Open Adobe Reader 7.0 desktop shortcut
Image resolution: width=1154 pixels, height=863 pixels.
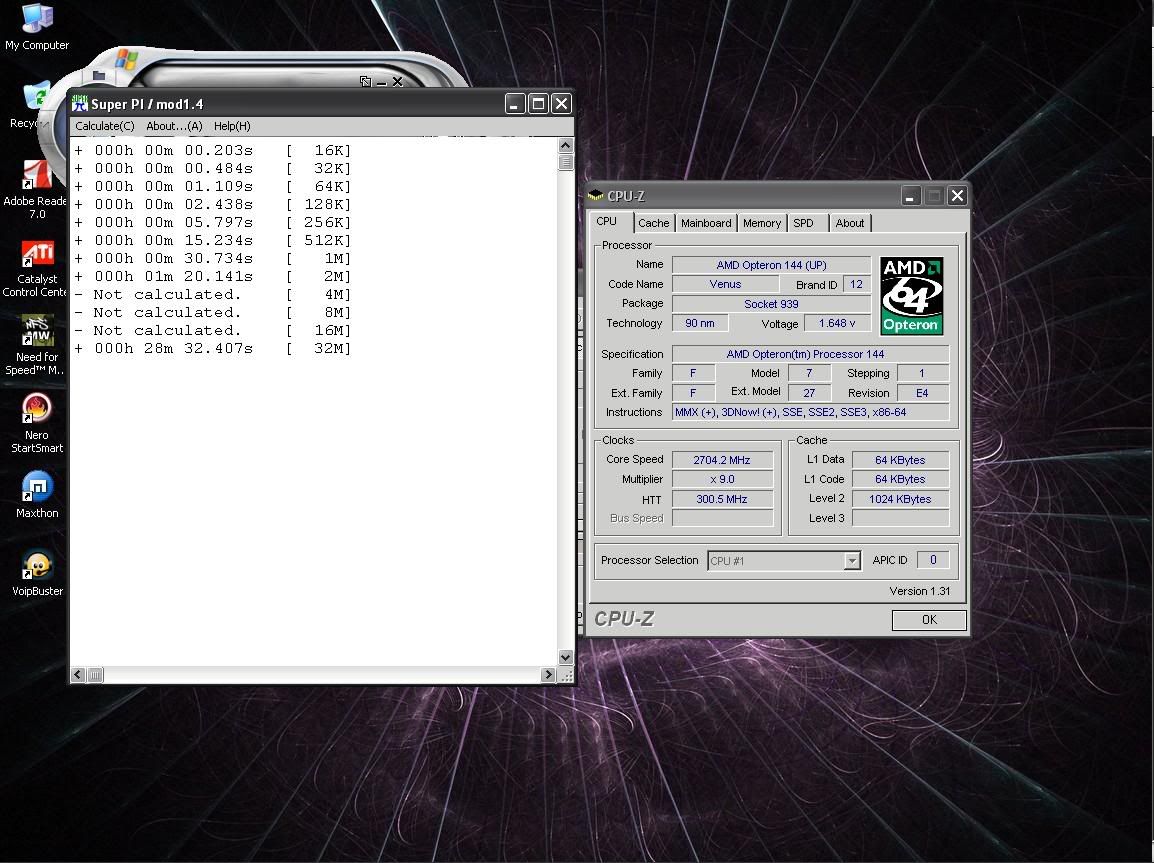[x=35, y=190]
